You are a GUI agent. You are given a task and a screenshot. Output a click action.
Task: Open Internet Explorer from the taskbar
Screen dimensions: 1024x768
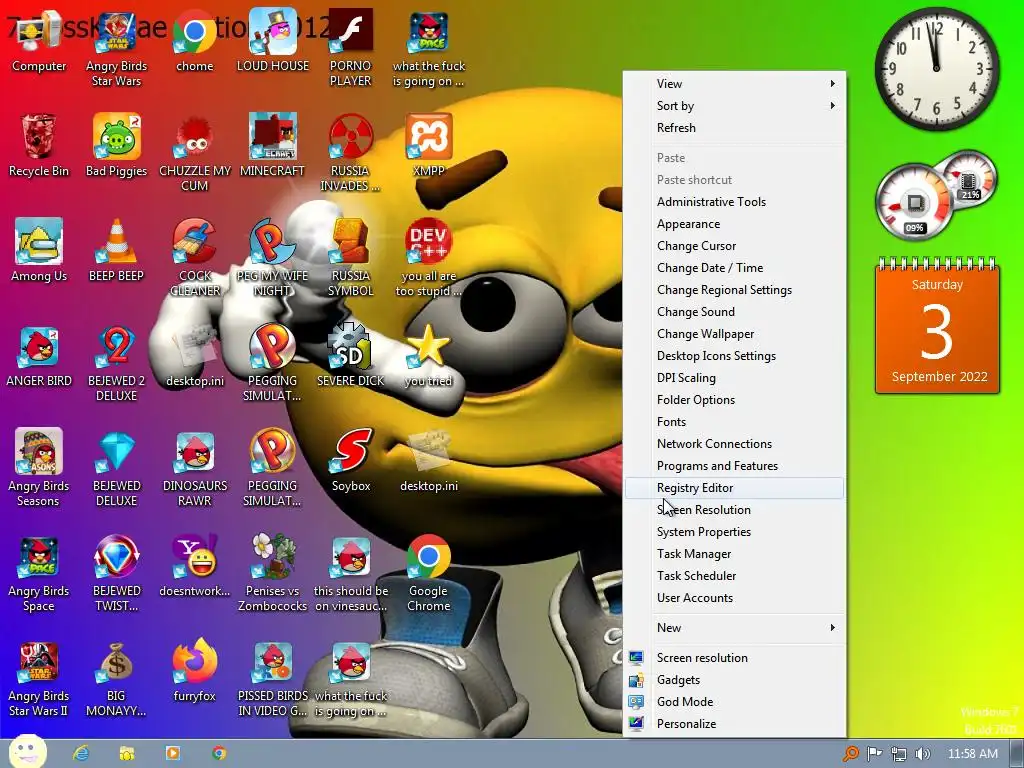[x=81, y=753]
